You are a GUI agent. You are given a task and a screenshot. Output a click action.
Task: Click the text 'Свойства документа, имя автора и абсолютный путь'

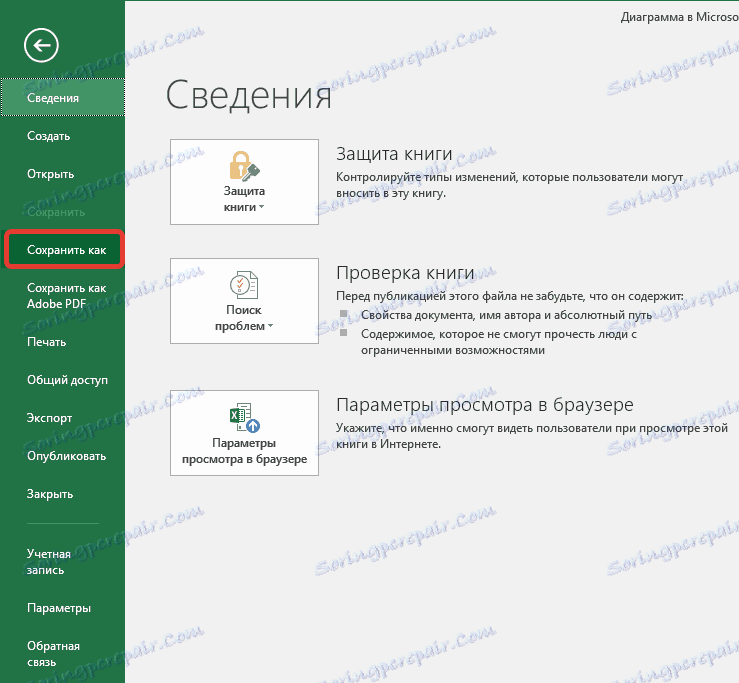tap(507, 315)
